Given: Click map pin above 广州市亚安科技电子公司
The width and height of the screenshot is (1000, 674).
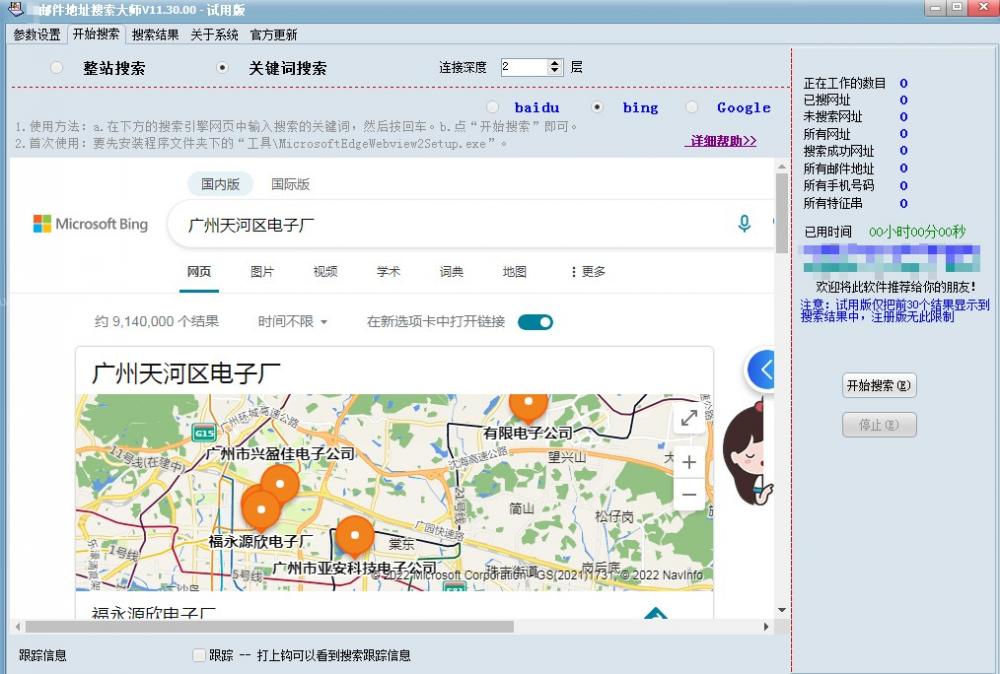Looking at the screenshot, I should click(x=355, y=534).
